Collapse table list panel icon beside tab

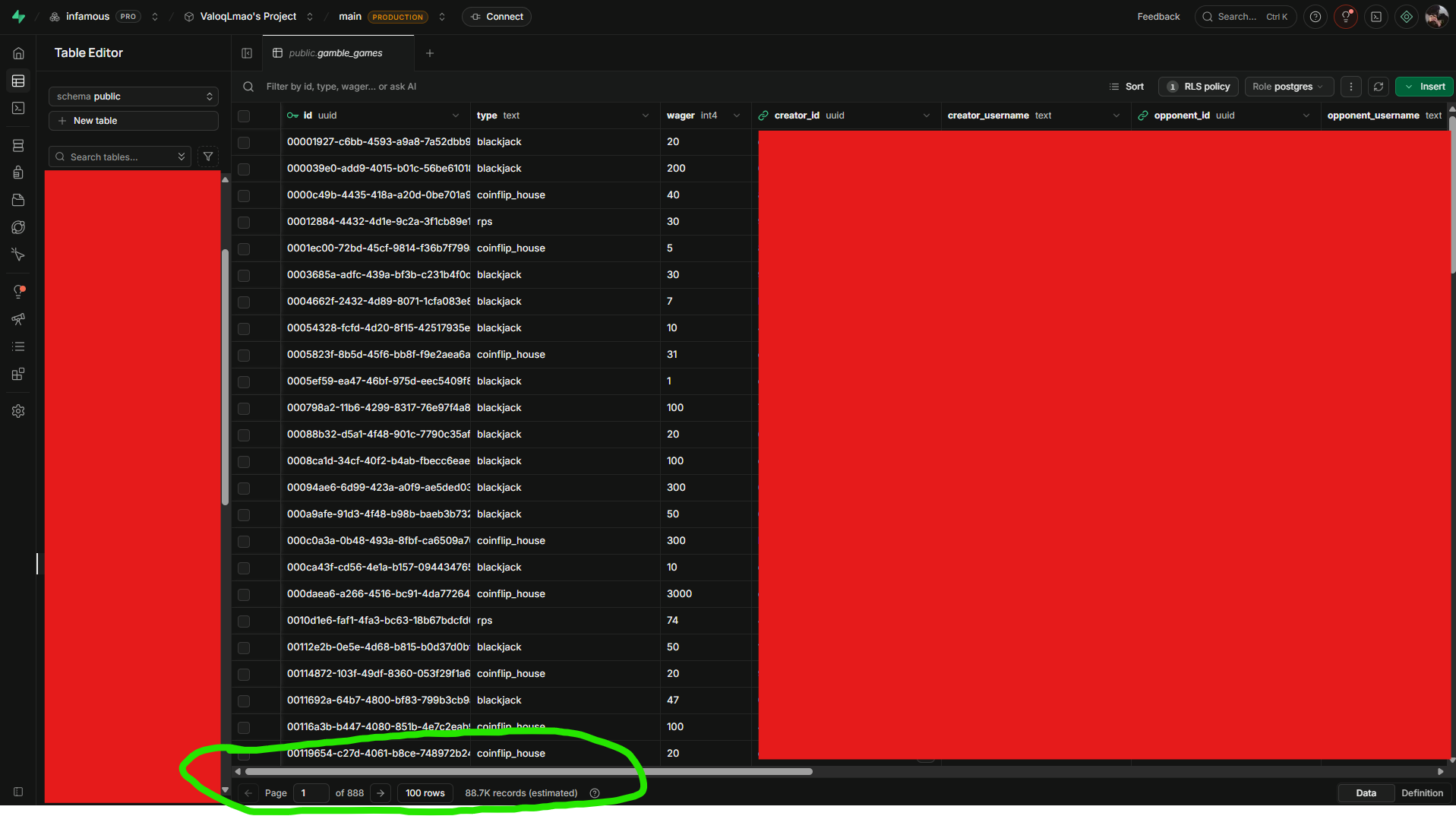[247, 53]
